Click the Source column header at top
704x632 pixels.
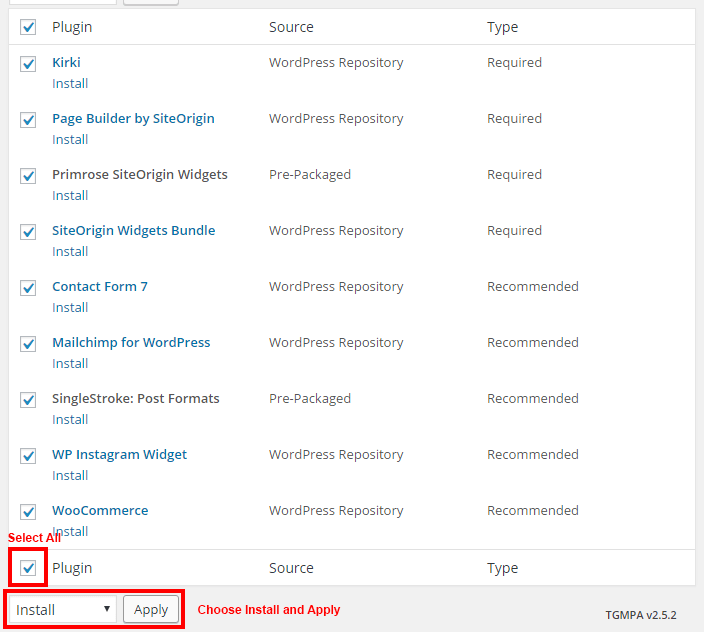[x=291, y=27]
